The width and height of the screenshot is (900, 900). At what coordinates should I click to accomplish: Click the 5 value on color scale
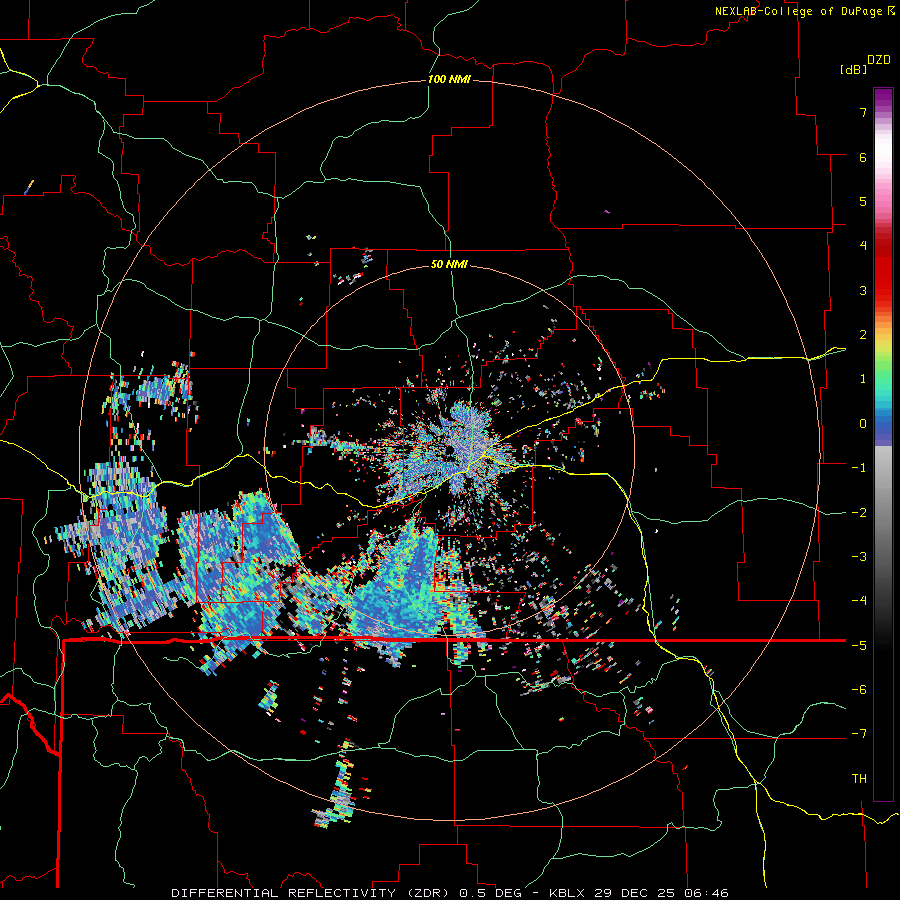[863, 201]
